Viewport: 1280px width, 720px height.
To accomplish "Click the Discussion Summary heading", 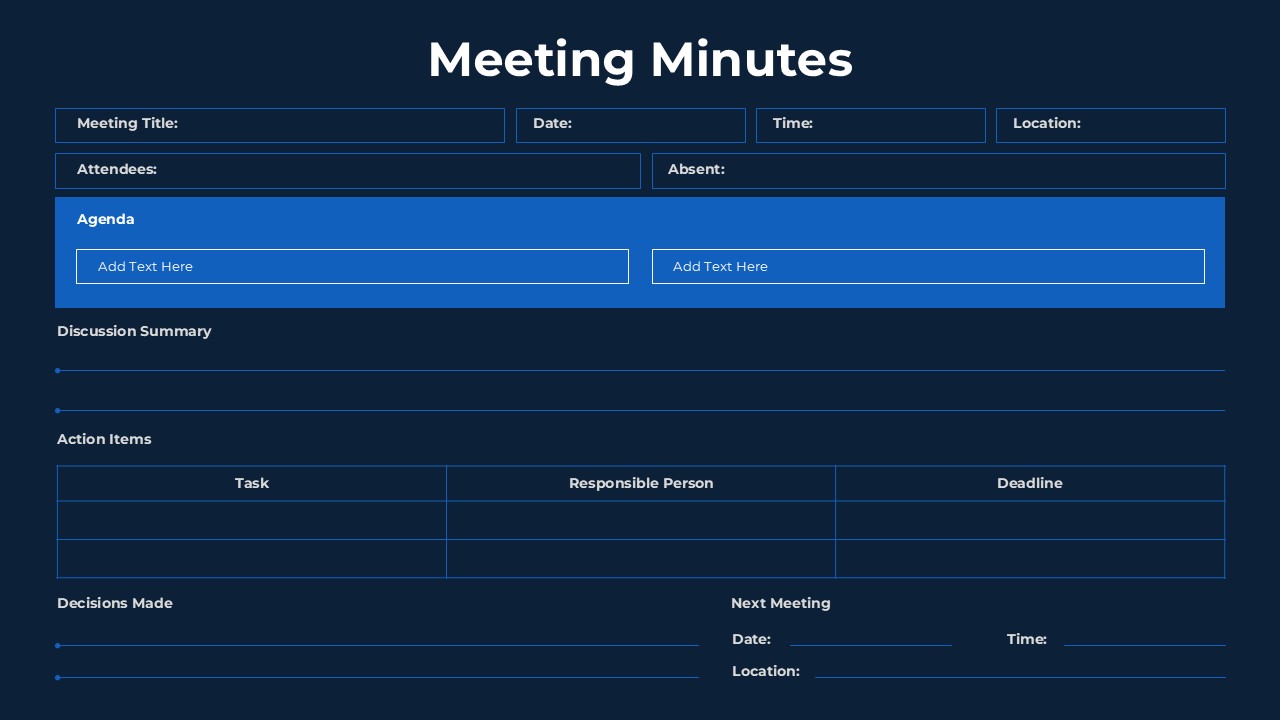I will tap(134, 331).
